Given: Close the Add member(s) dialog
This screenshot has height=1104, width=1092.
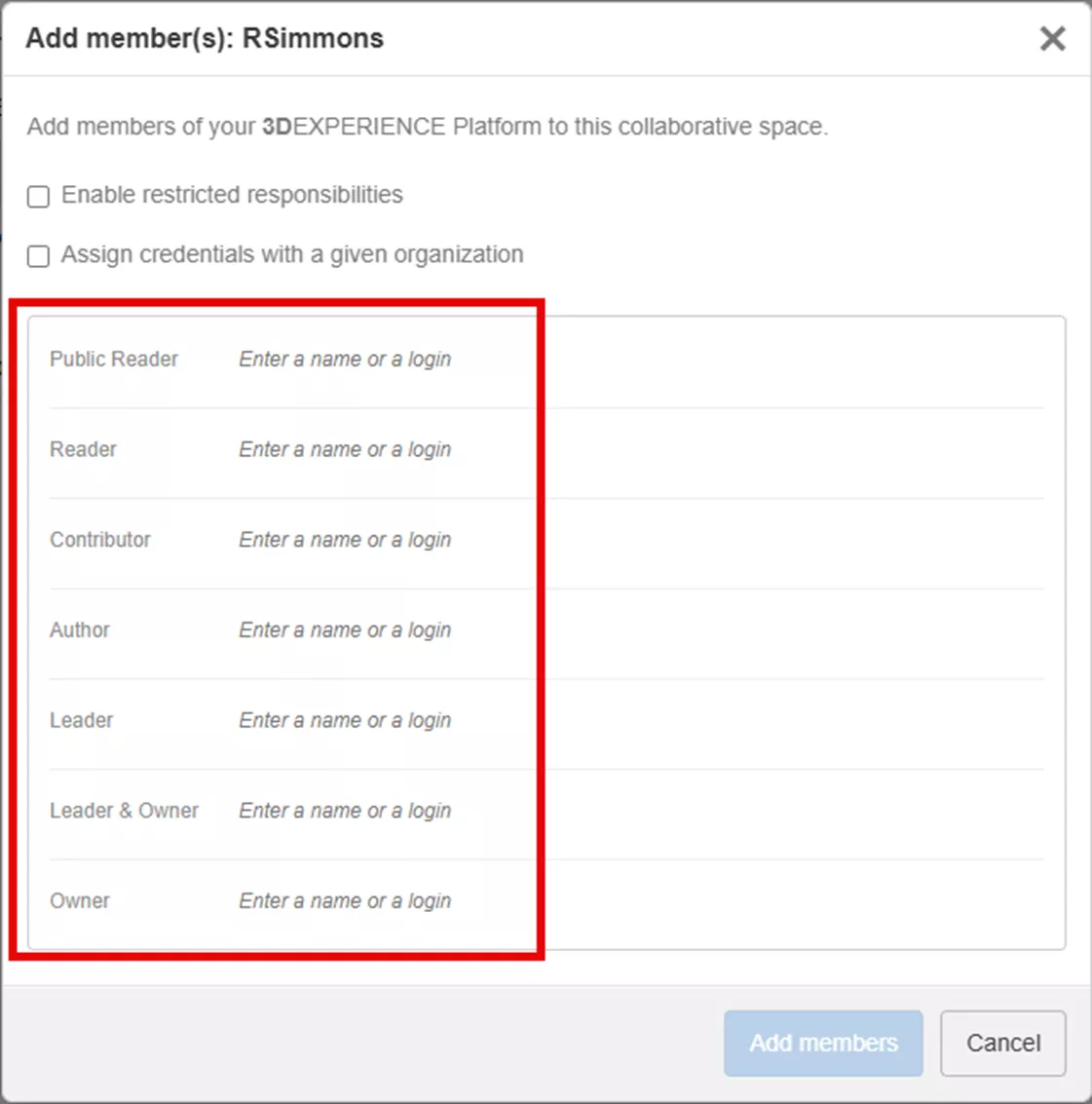Looking at the screenshot, I should [1052, 39].
